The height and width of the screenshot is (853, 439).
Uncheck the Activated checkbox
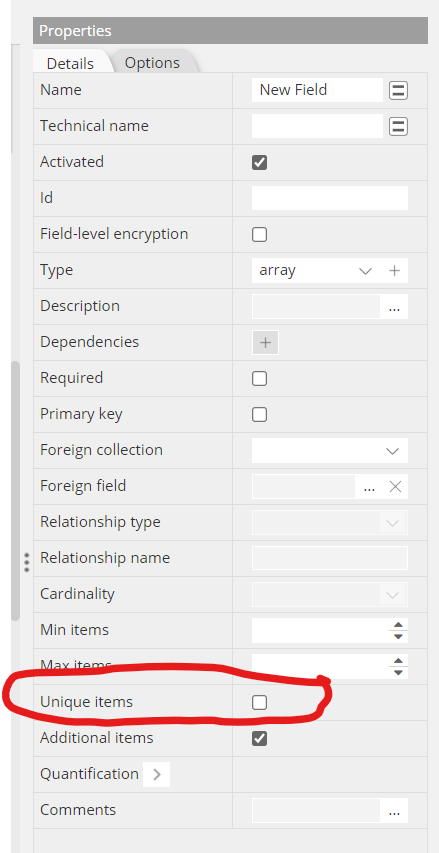point(259,163)
